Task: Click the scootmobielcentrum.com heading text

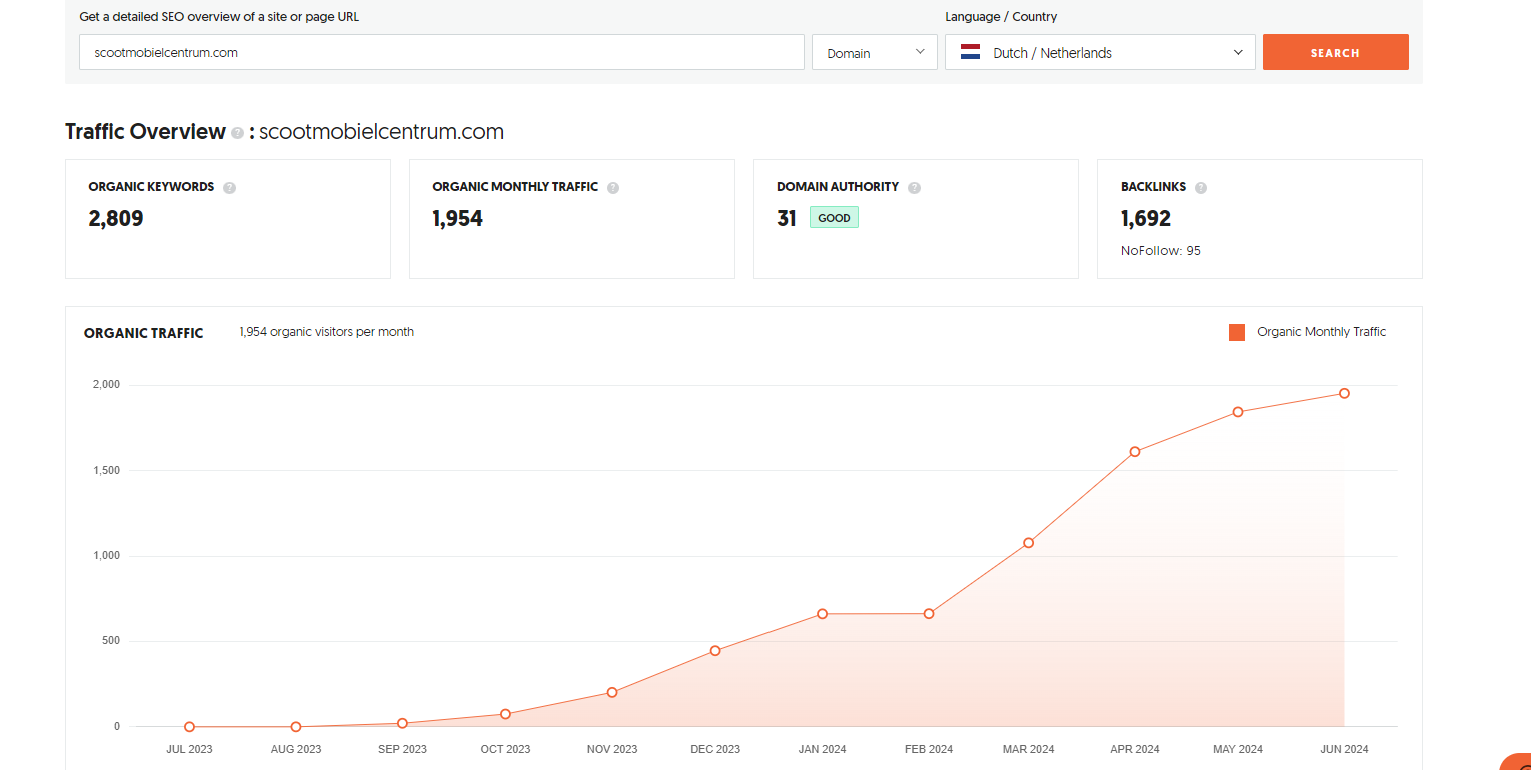Action: point(382,132)
